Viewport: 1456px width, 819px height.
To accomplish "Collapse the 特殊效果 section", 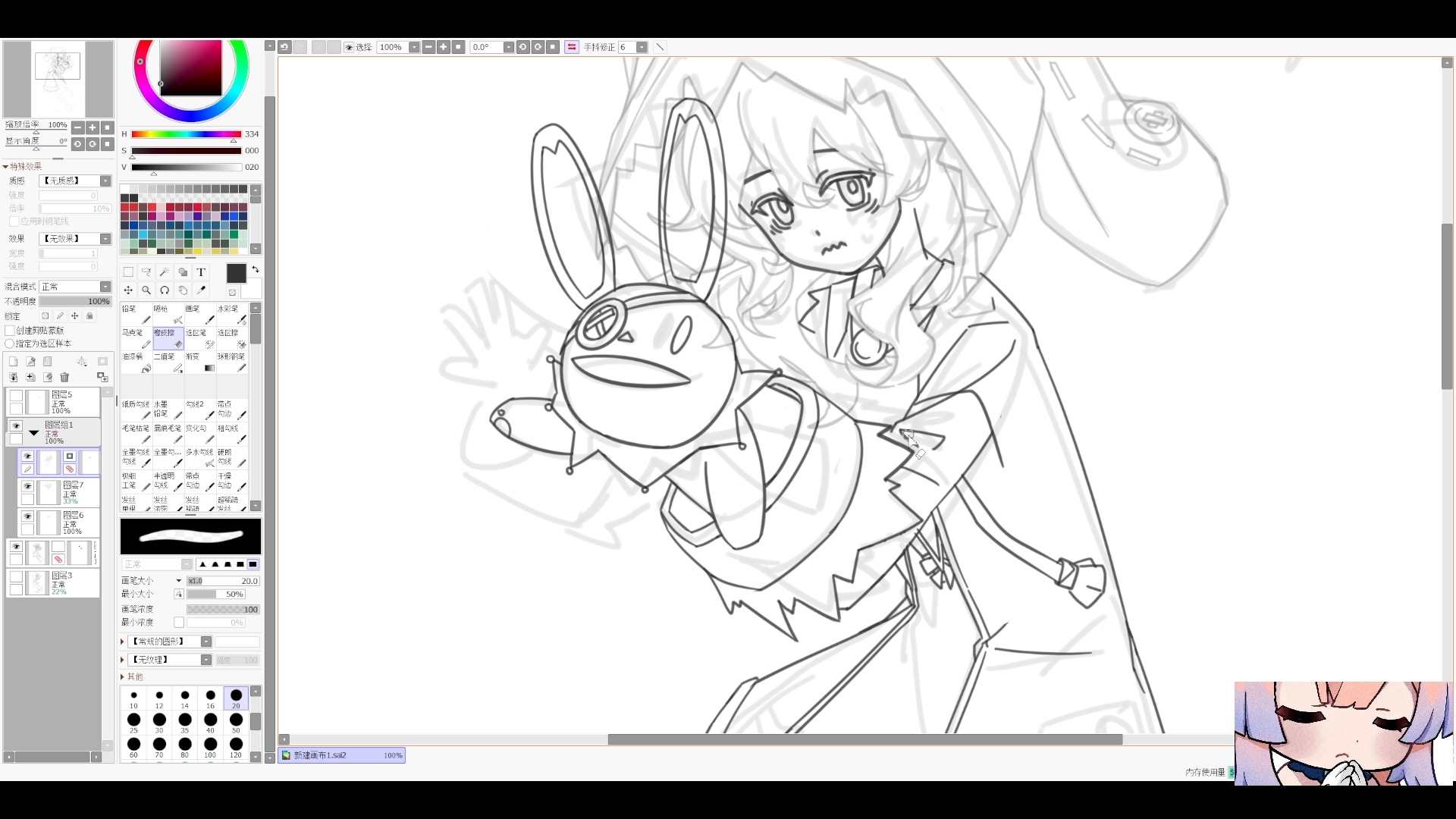I will point(6,167).
